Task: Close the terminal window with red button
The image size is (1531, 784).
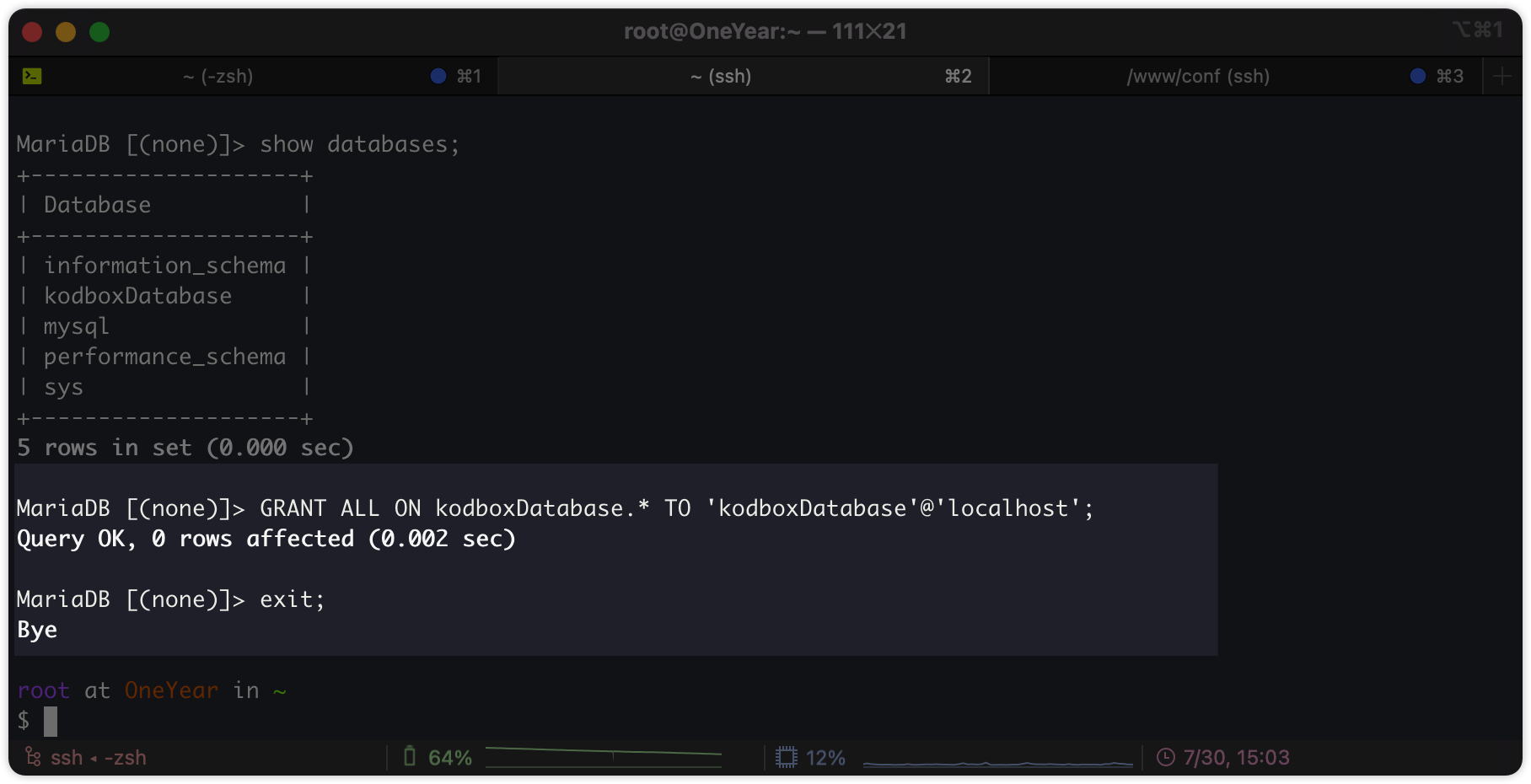Action: [32, 32]
